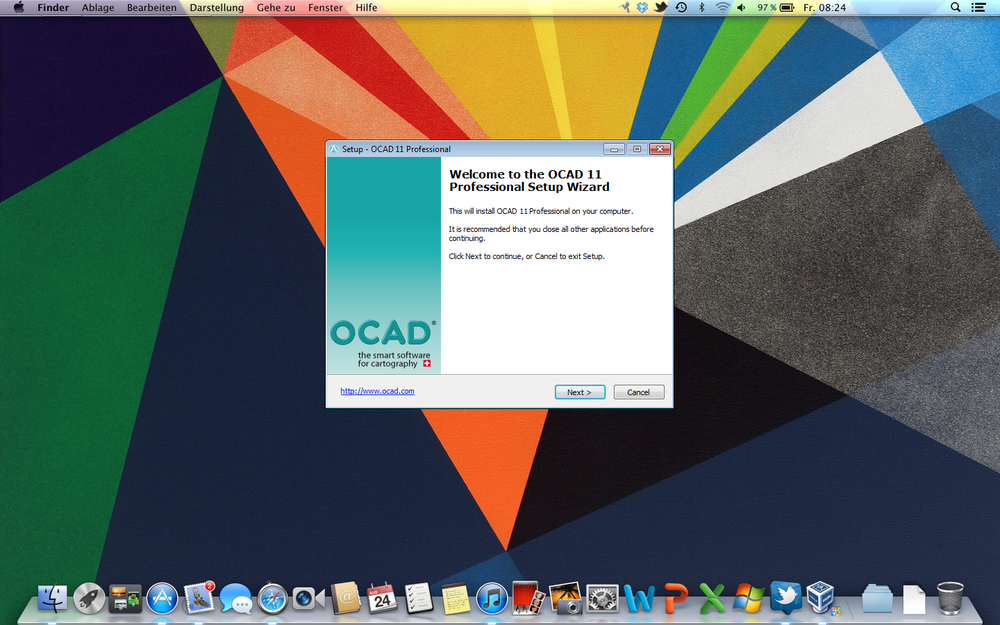Open the Apple menu

point(18,8)
